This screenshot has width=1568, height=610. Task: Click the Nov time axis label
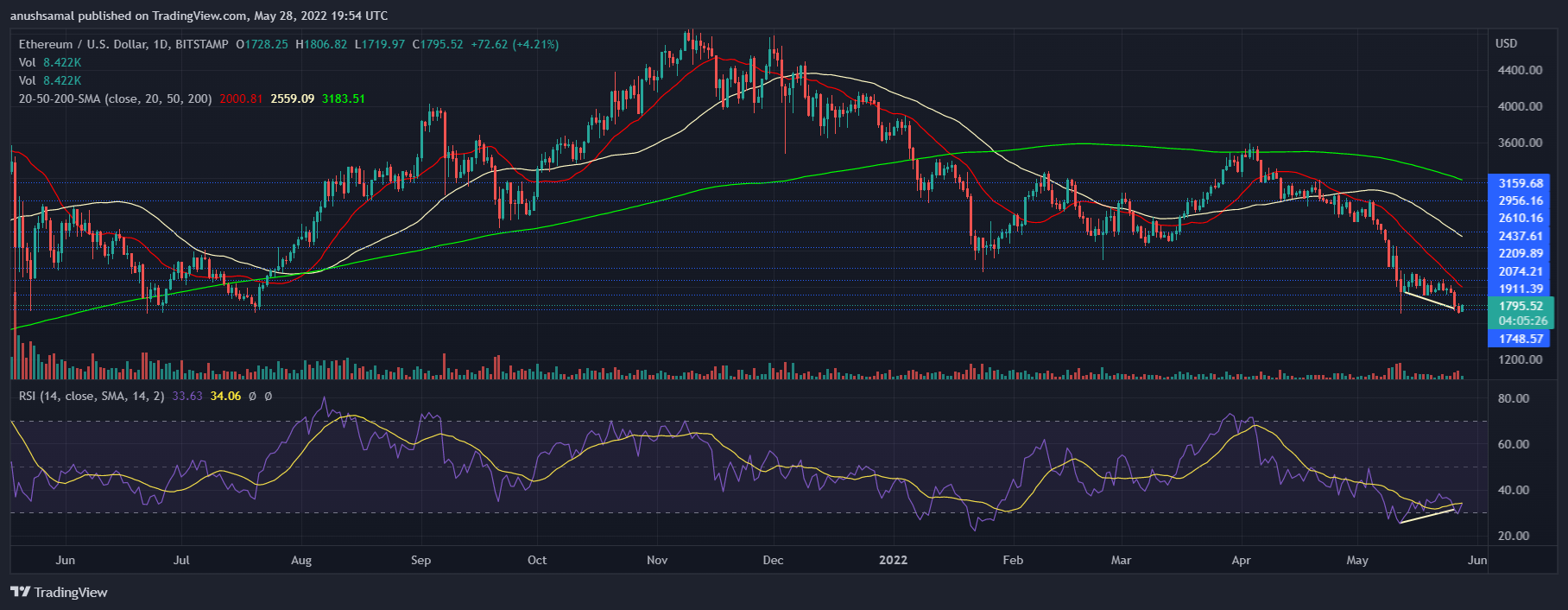(x=657, y=560)
